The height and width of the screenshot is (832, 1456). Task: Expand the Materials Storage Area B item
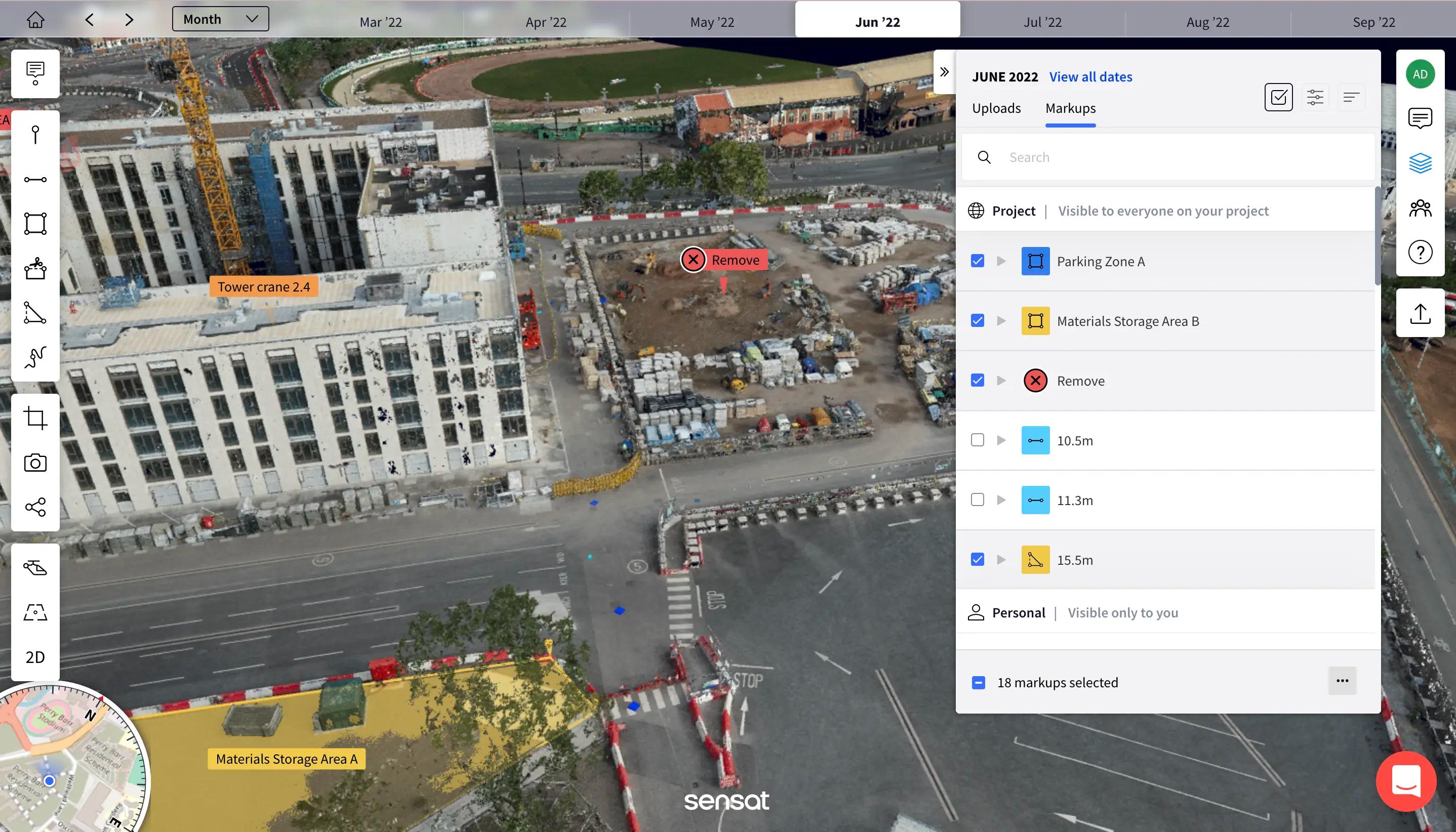point(1001,320)
